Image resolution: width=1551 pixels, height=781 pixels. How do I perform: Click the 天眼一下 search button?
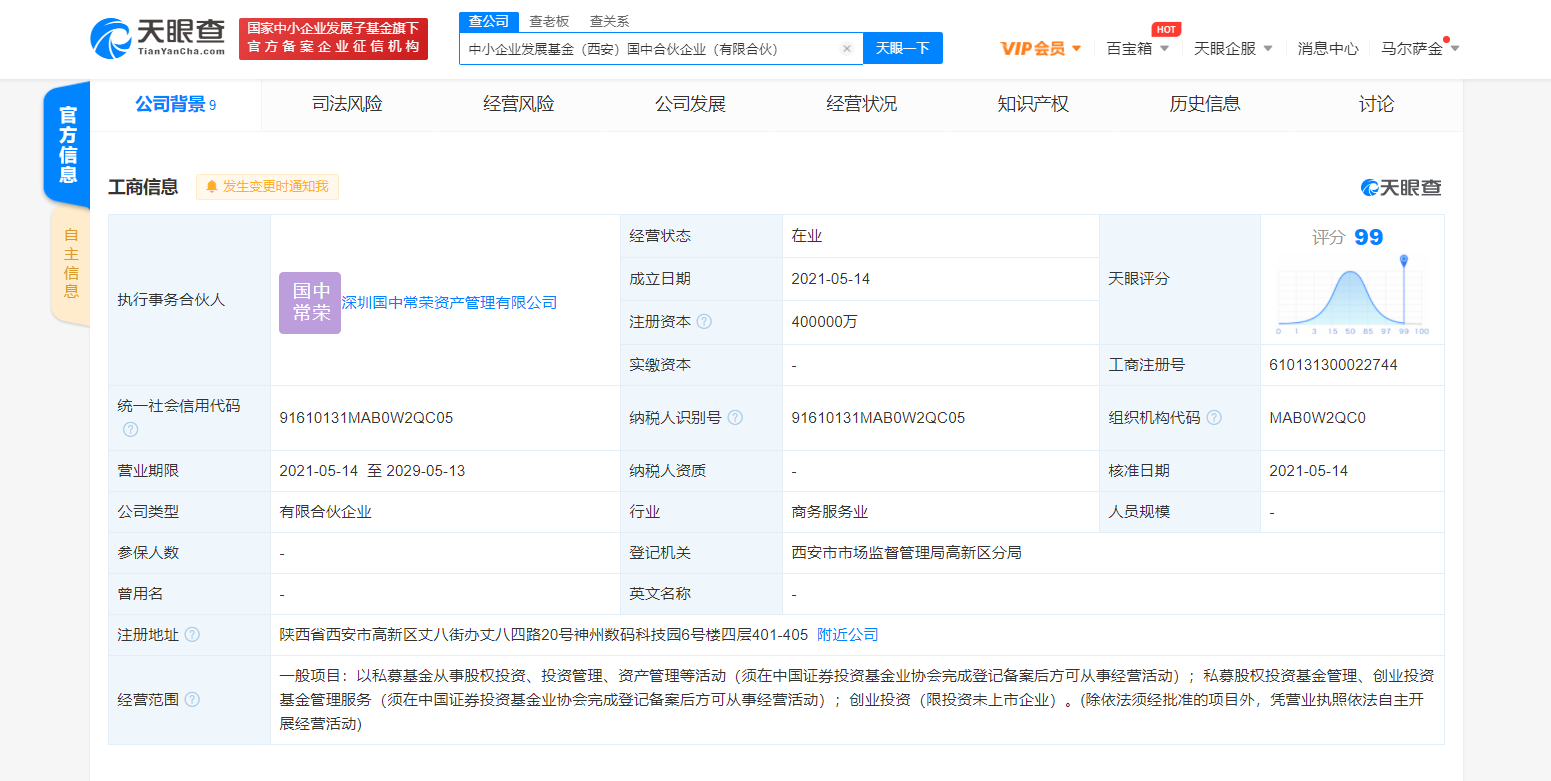[903, 48]
